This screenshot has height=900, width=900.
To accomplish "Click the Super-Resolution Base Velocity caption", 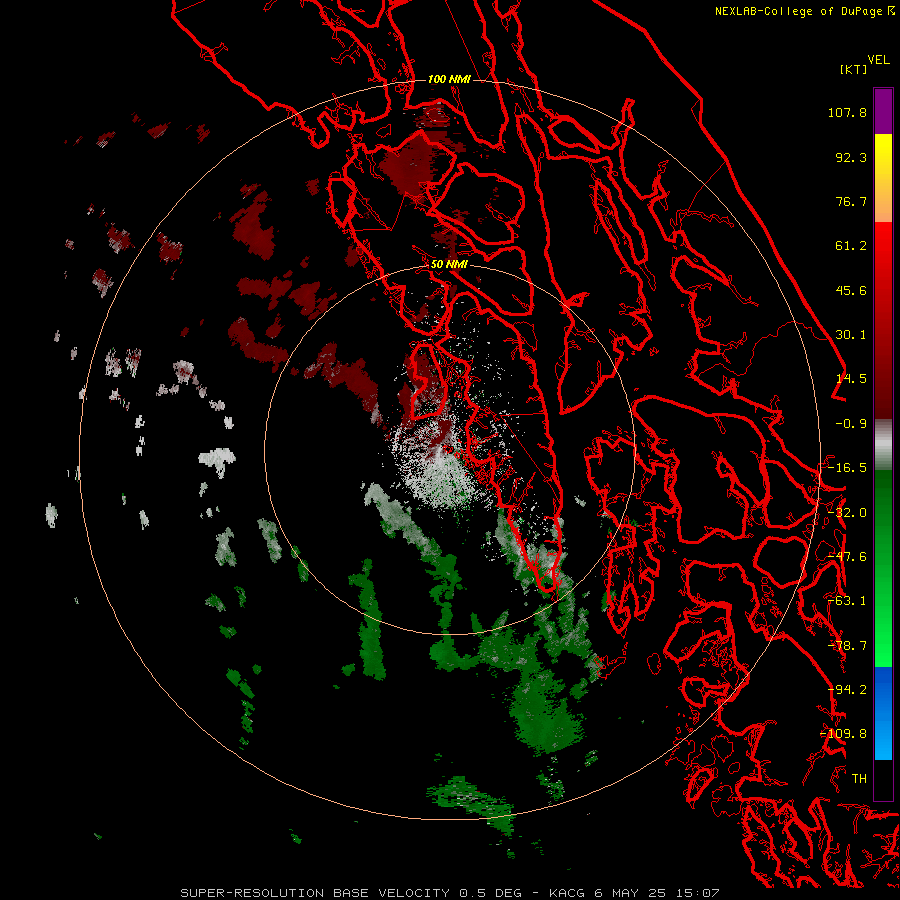I will pyautogui.click(x=449, y=893).
